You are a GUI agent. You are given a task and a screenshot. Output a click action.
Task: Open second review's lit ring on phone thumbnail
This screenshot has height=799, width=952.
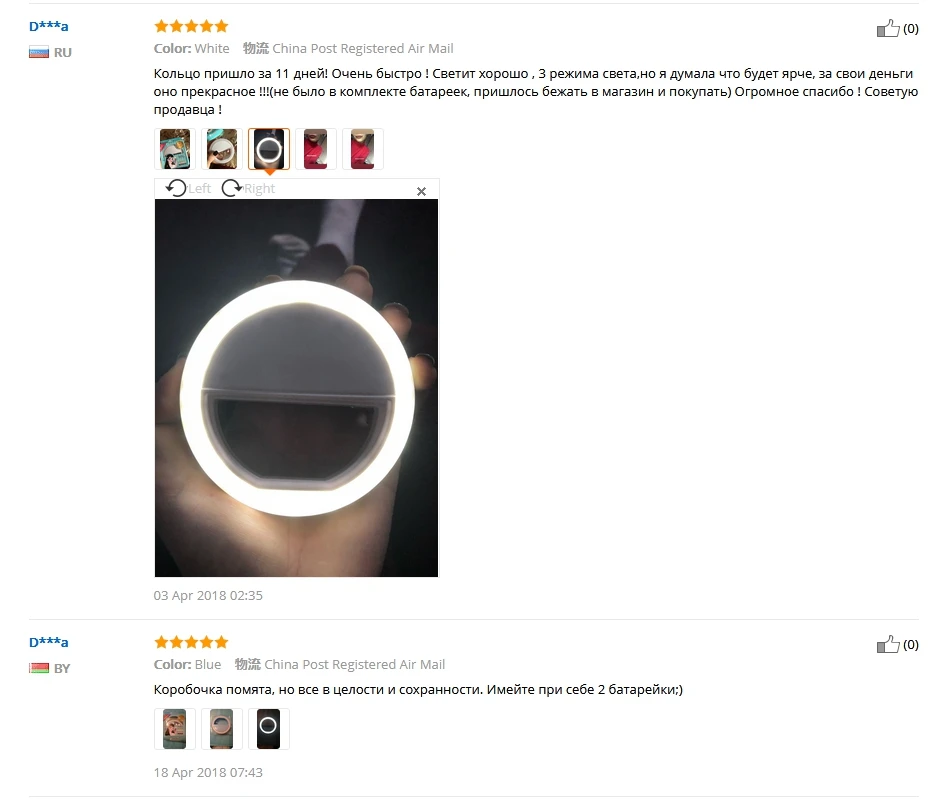point(268,729)
